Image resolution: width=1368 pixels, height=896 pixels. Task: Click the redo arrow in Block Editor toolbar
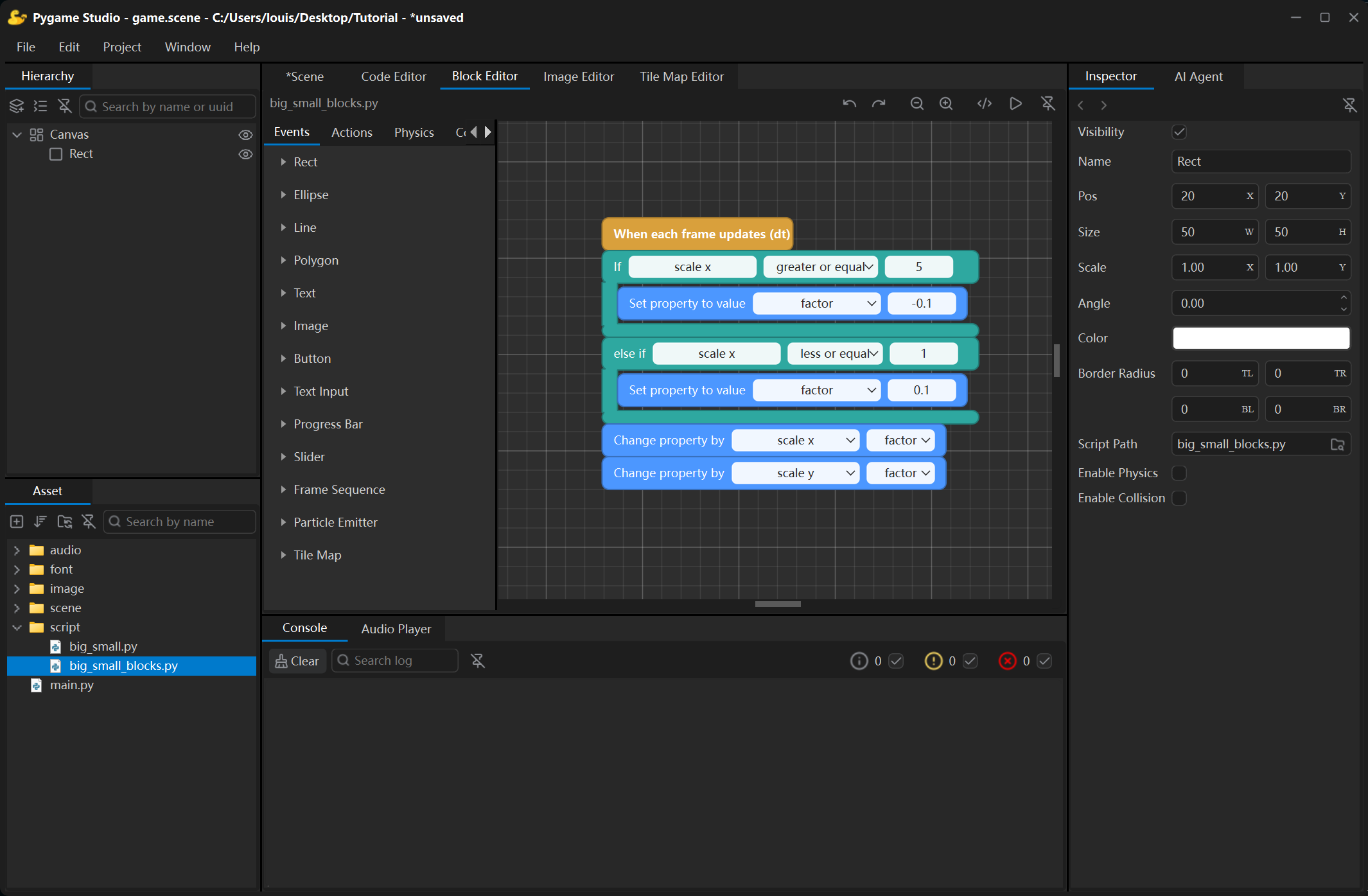[x=879, y=103]
